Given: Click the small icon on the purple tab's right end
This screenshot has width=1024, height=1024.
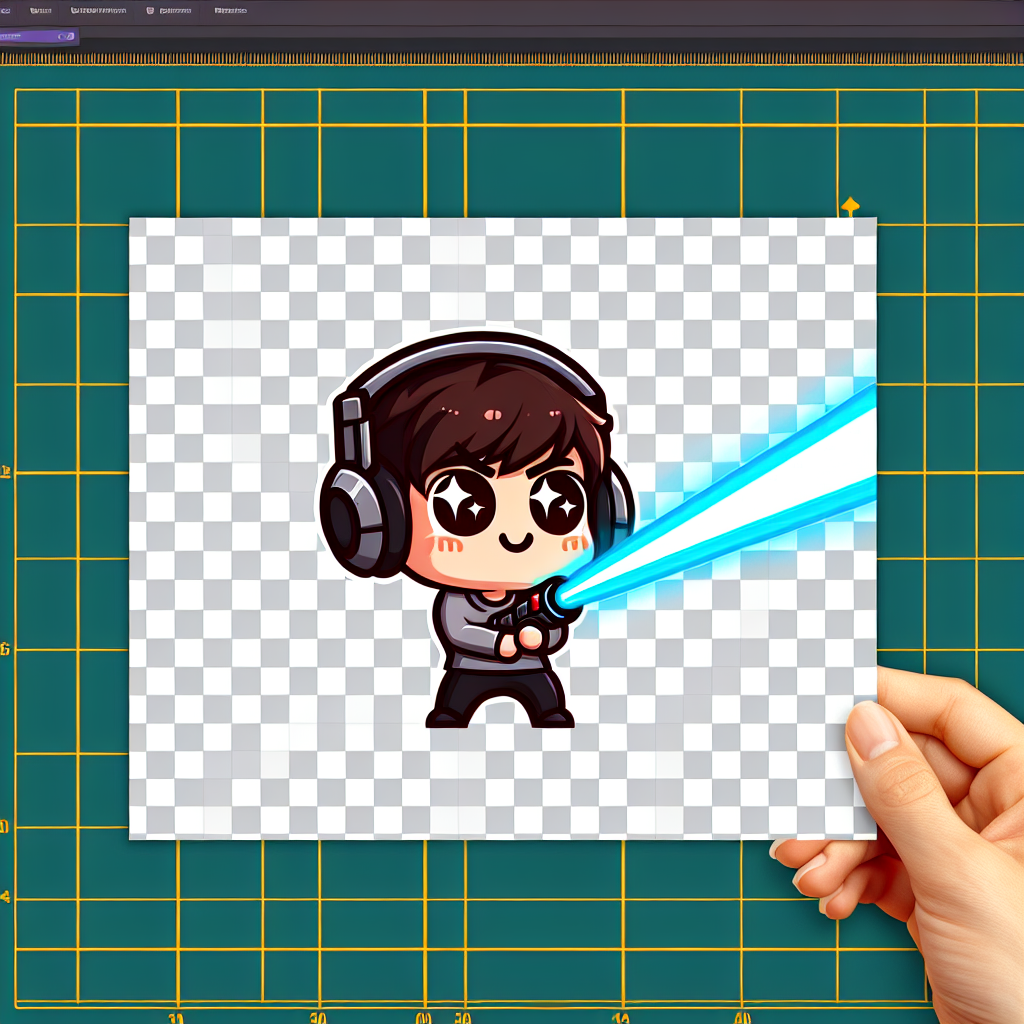Looking at the screenshot, I should point(68,37).
